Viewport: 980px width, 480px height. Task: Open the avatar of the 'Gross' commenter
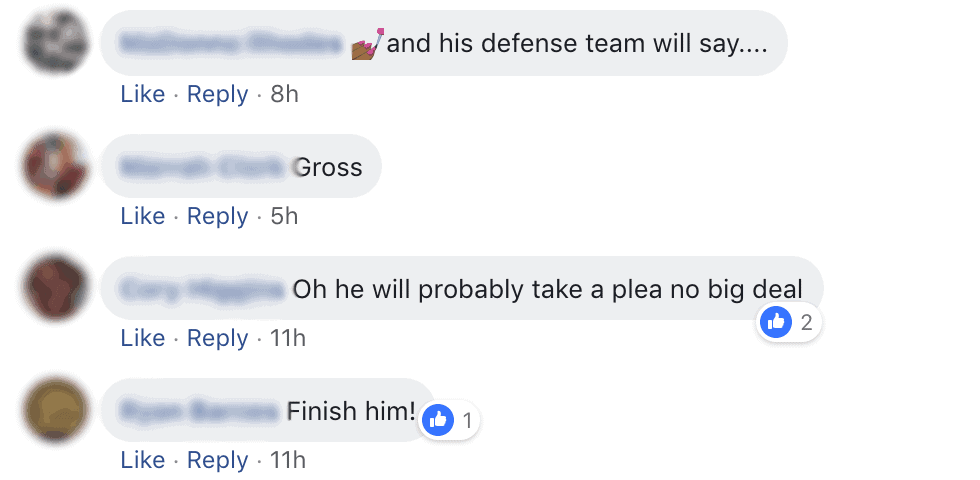click(55, 166)
